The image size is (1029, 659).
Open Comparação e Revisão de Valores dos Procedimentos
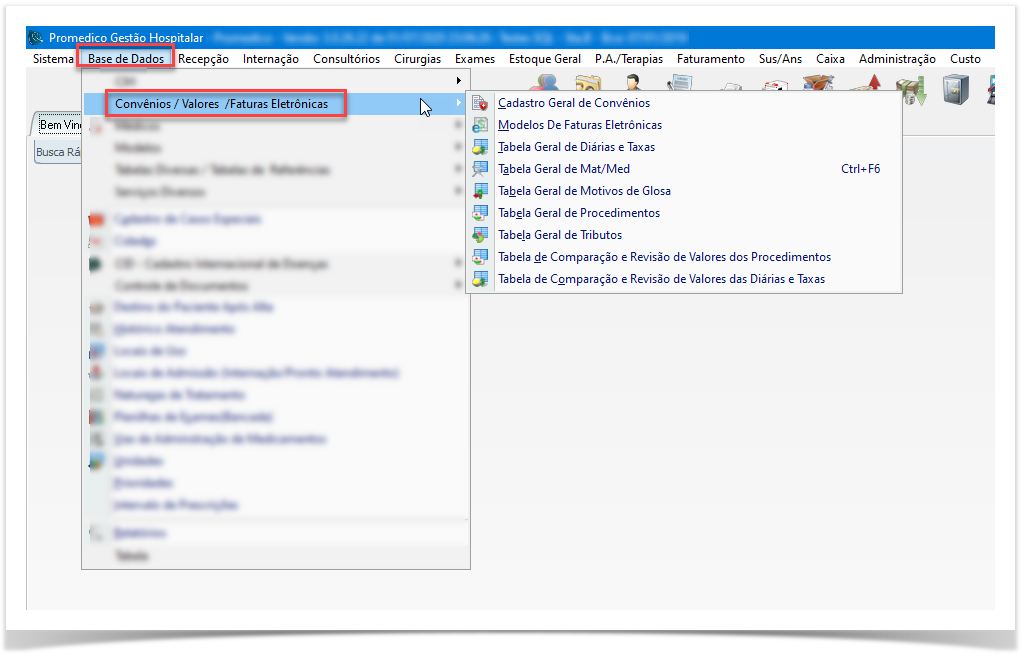(x=664, y=257)
